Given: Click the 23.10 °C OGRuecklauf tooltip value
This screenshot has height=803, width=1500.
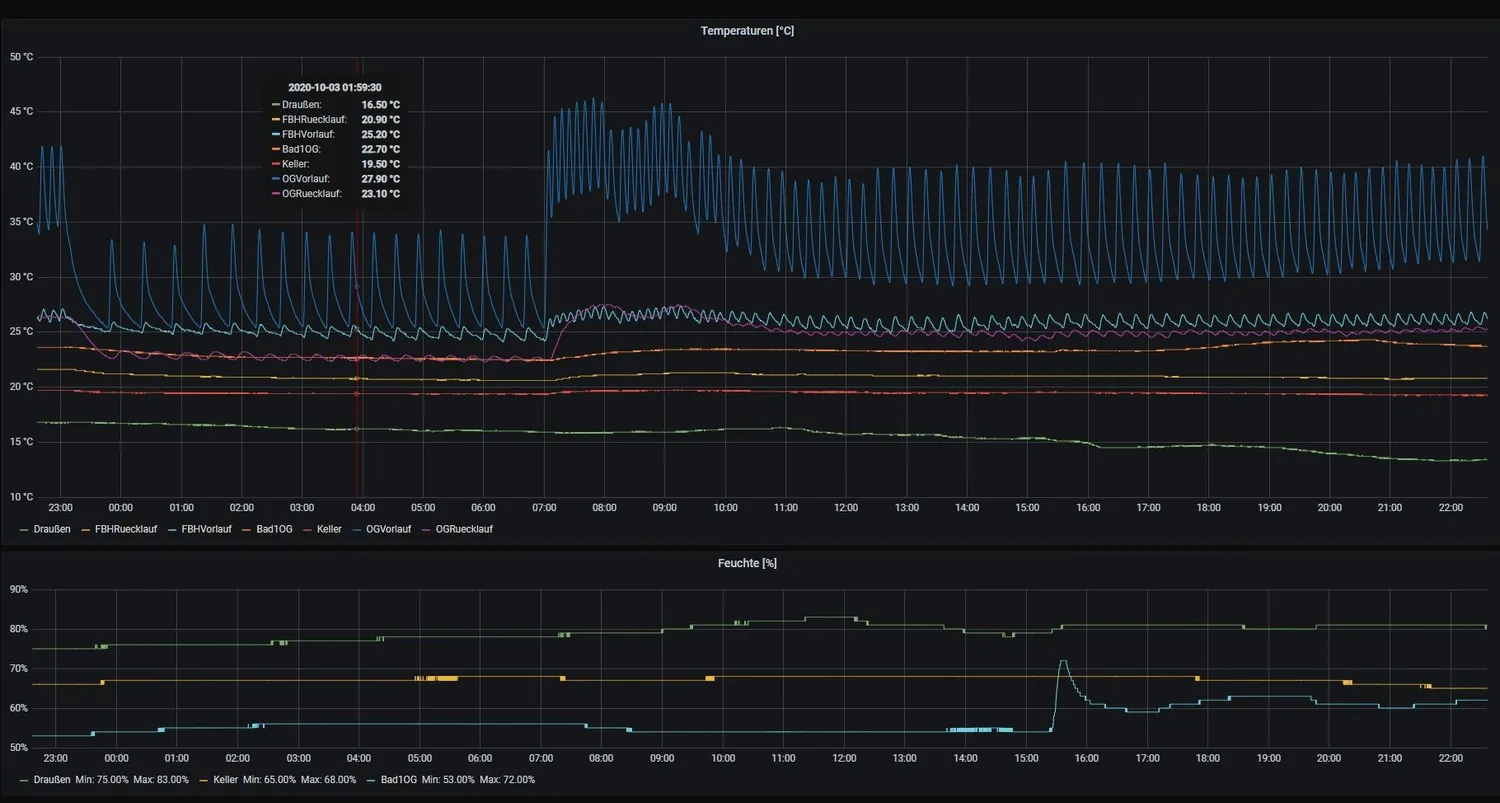Looking at the screenshot, I should point(380,194).
